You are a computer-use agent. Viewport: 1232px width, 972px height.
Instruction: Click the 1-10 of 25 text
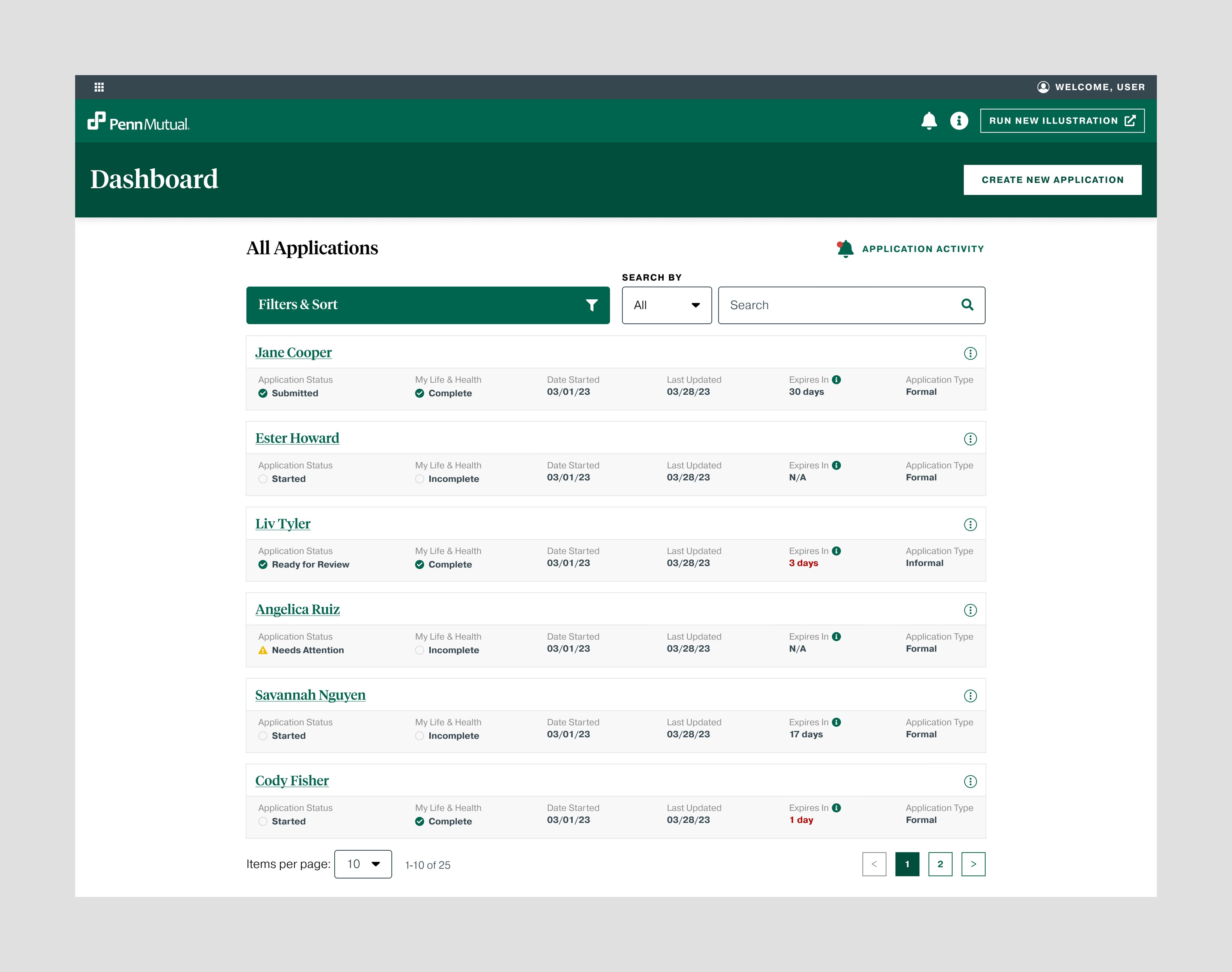coord(427,865)
